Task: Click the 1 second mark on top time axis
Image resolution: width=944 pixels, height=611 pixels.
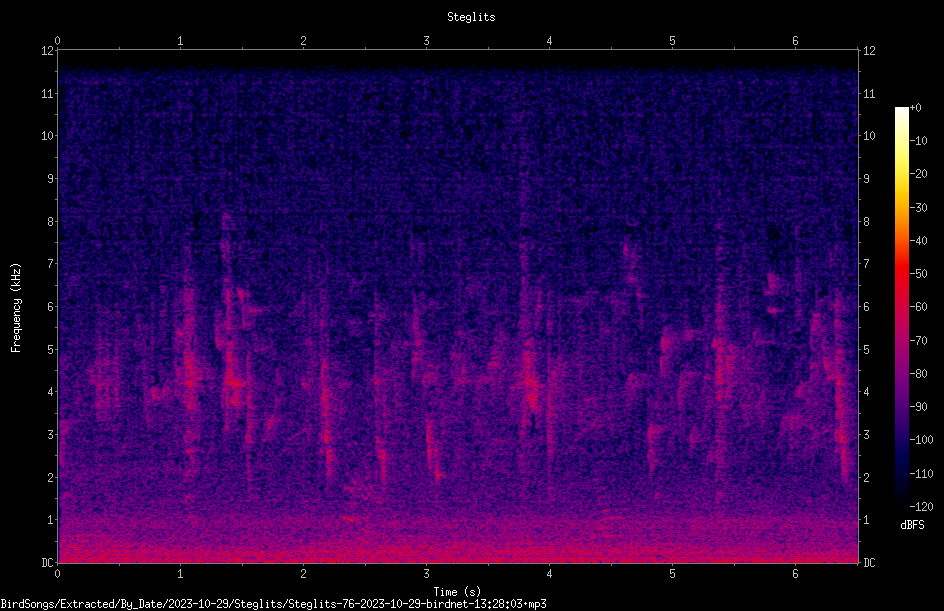Action: click(x=181, y=41)
